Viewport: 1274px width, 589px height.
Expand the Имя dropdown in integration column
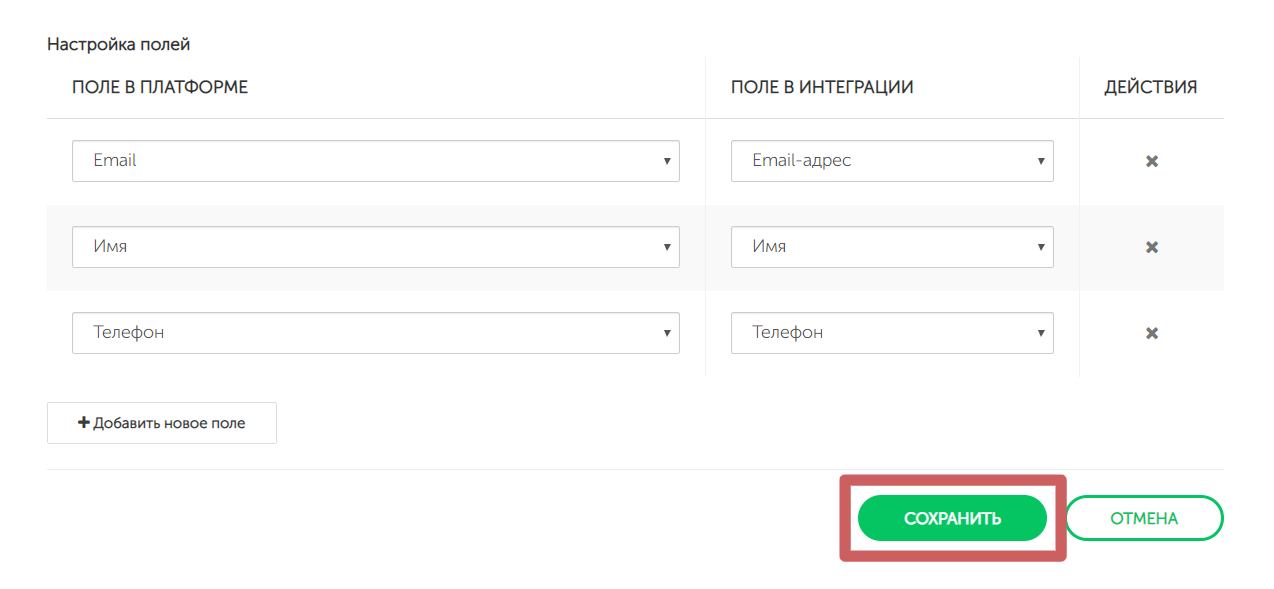891,247
